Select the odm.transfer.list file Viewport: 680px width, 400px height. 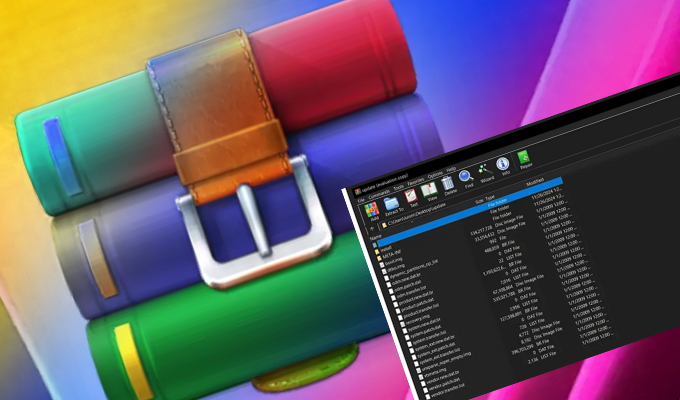(412, 292)
